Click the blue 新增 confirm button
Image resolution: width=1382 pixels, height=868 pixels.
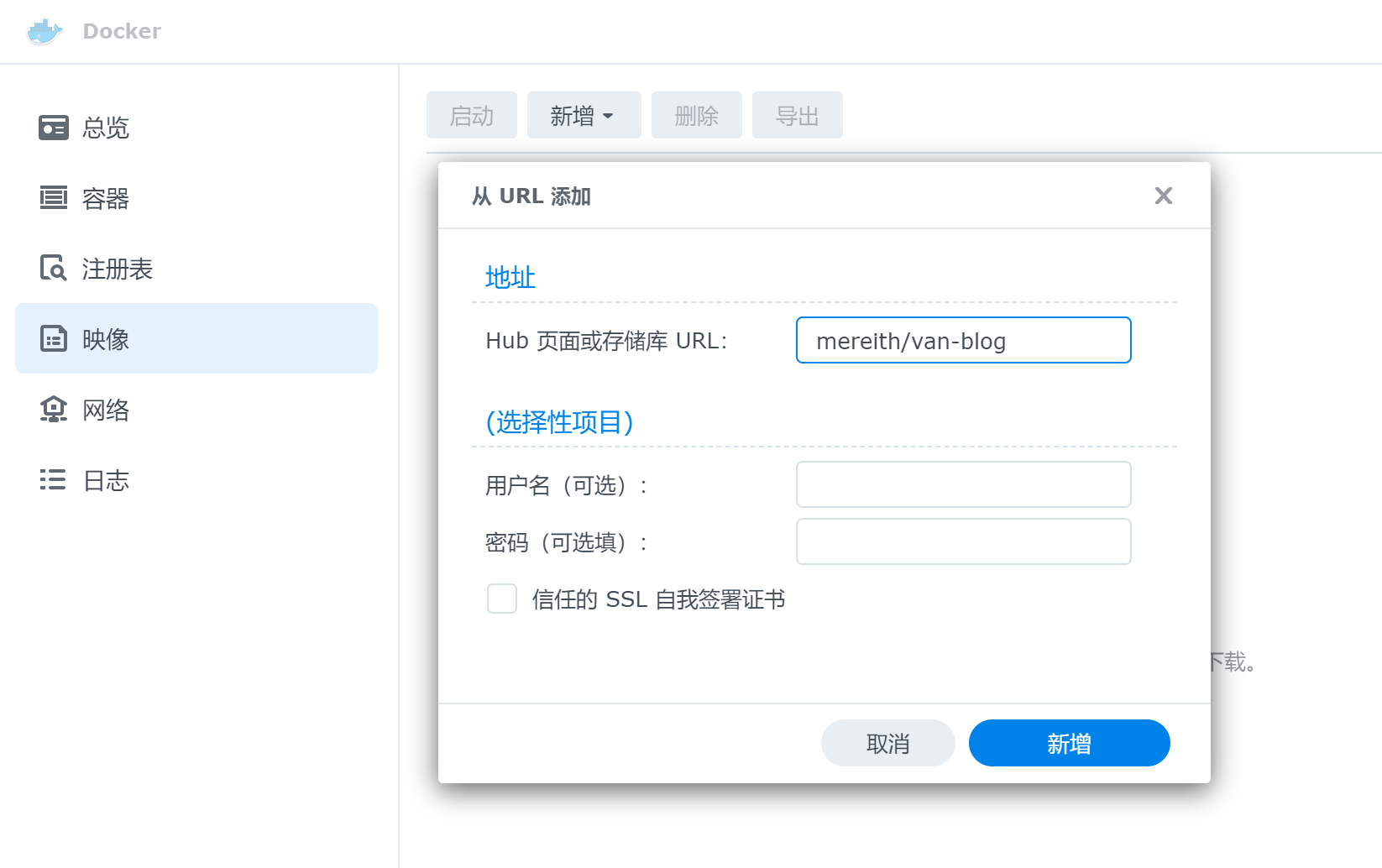click(x=1070, y=743)
